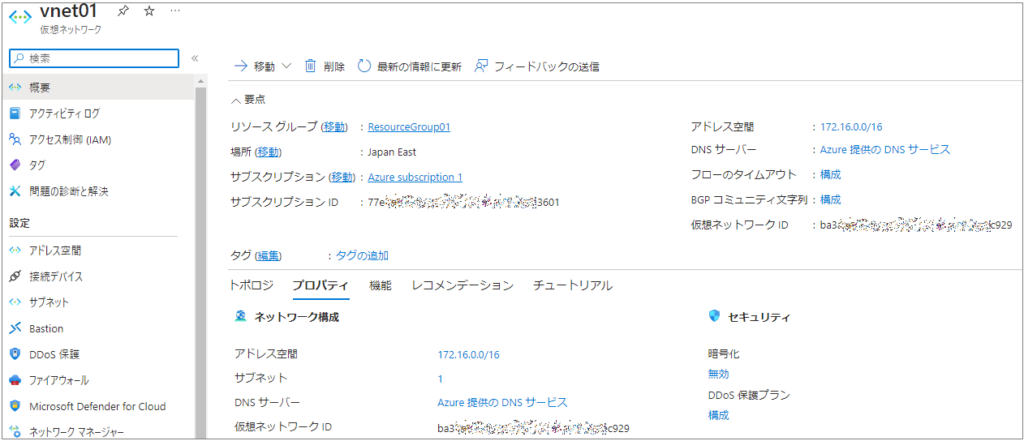This screenshot has width=1024, height=441.
Task: Click the フィードバックの送信 person icon
Action: (481, 66)
